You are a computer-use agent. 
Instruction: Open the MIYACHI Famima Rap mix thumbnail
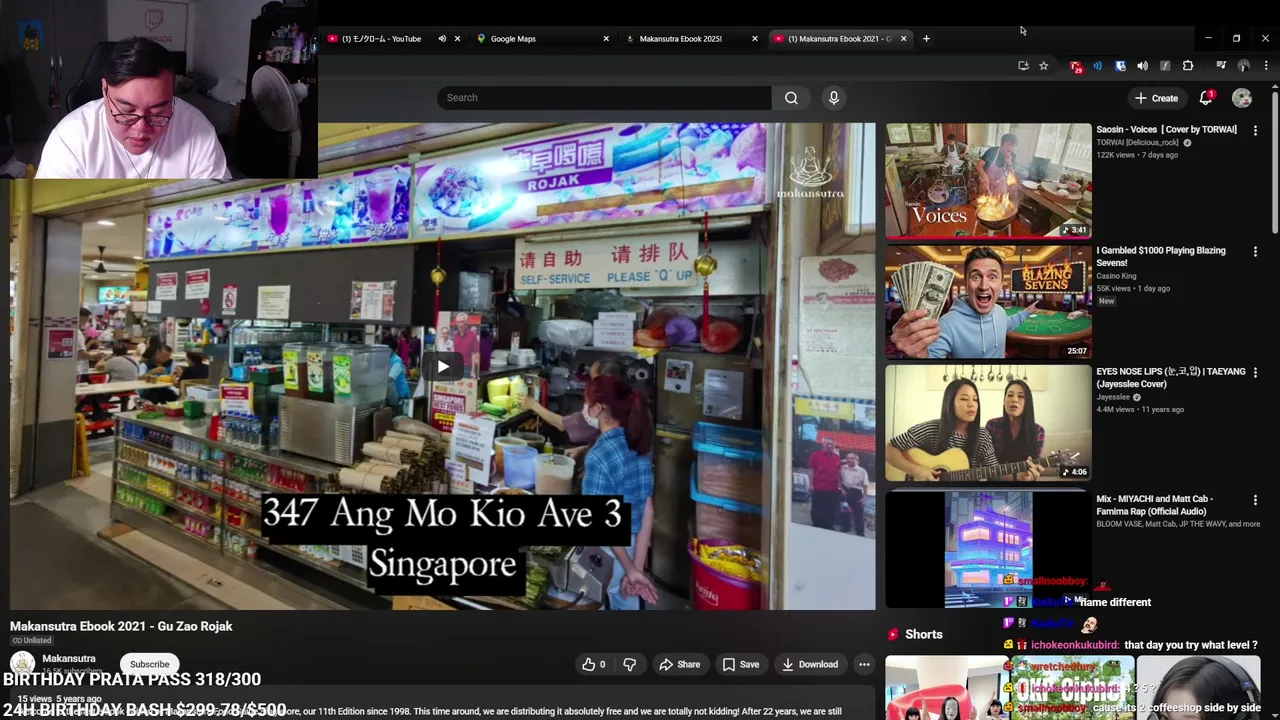pyautogui.click(x=988, y=548)
